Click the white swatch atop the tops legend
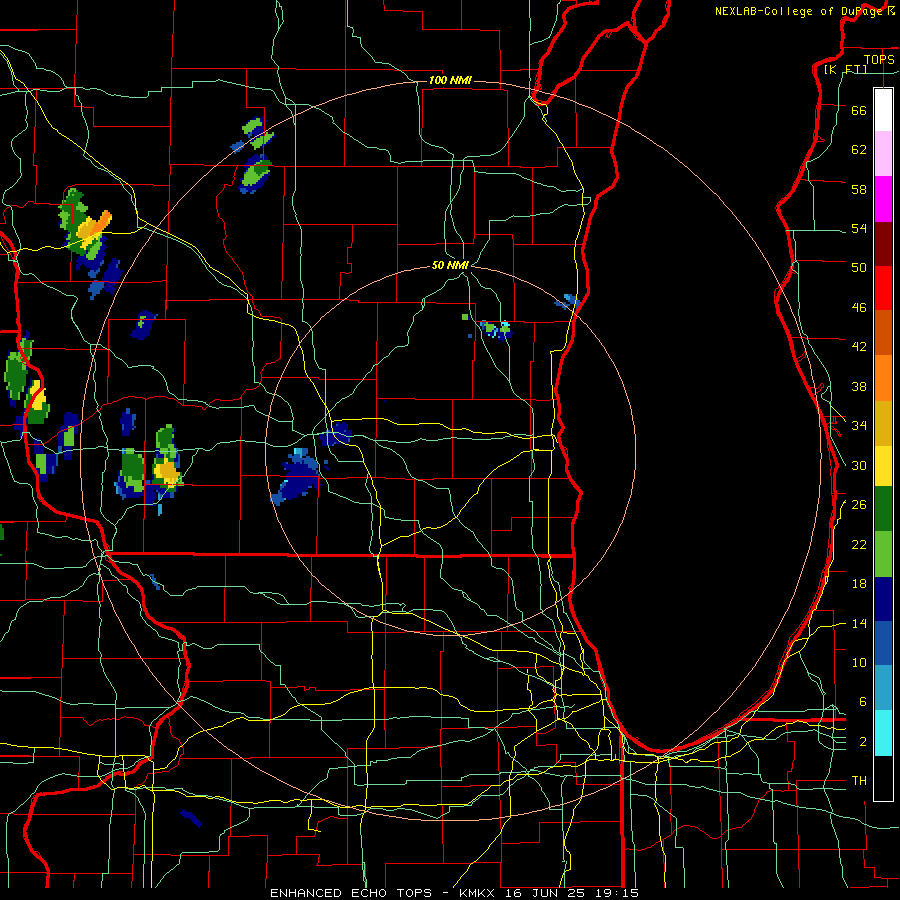The height and width of the screenshot is (900, 900). [x=883, y=110]
